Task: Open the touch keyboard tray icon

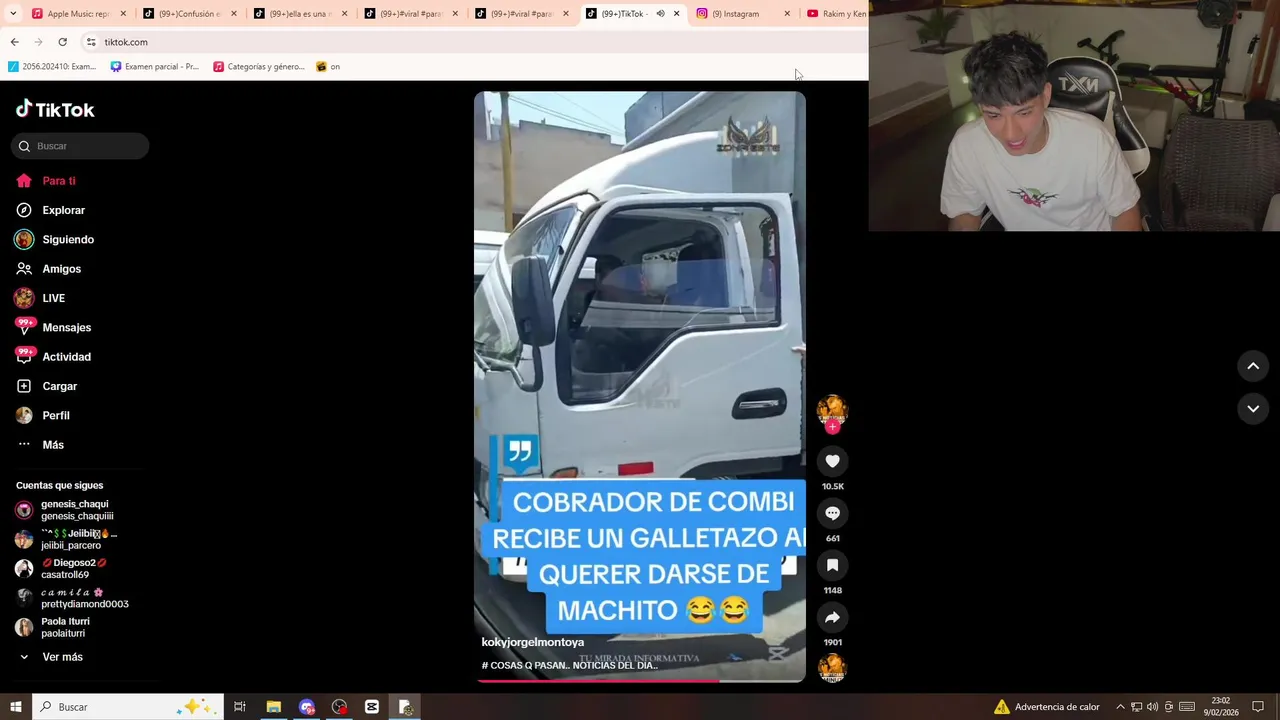Action: point(1187,707)
